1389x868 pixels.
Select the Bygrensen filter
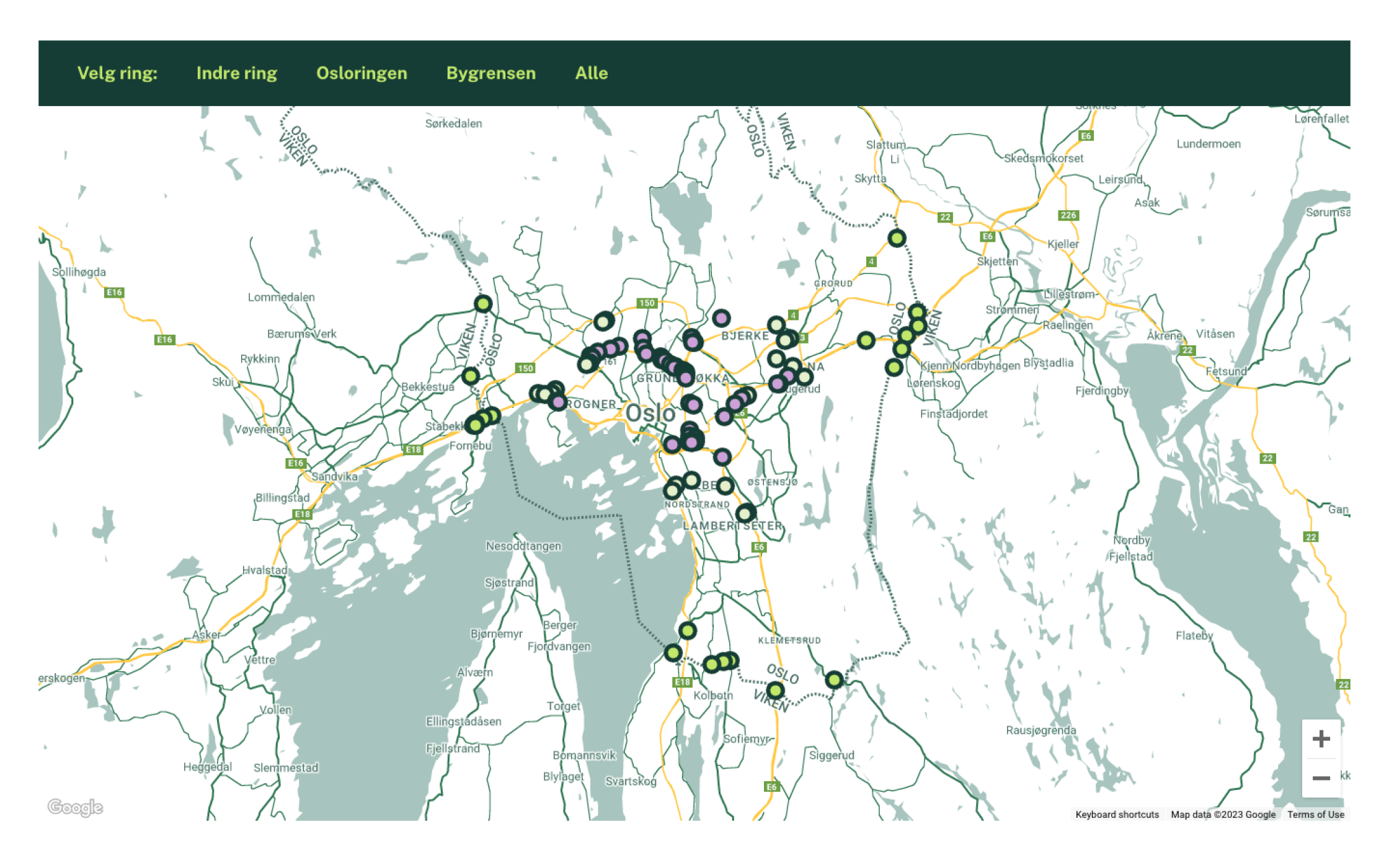[x=490, y=73]
